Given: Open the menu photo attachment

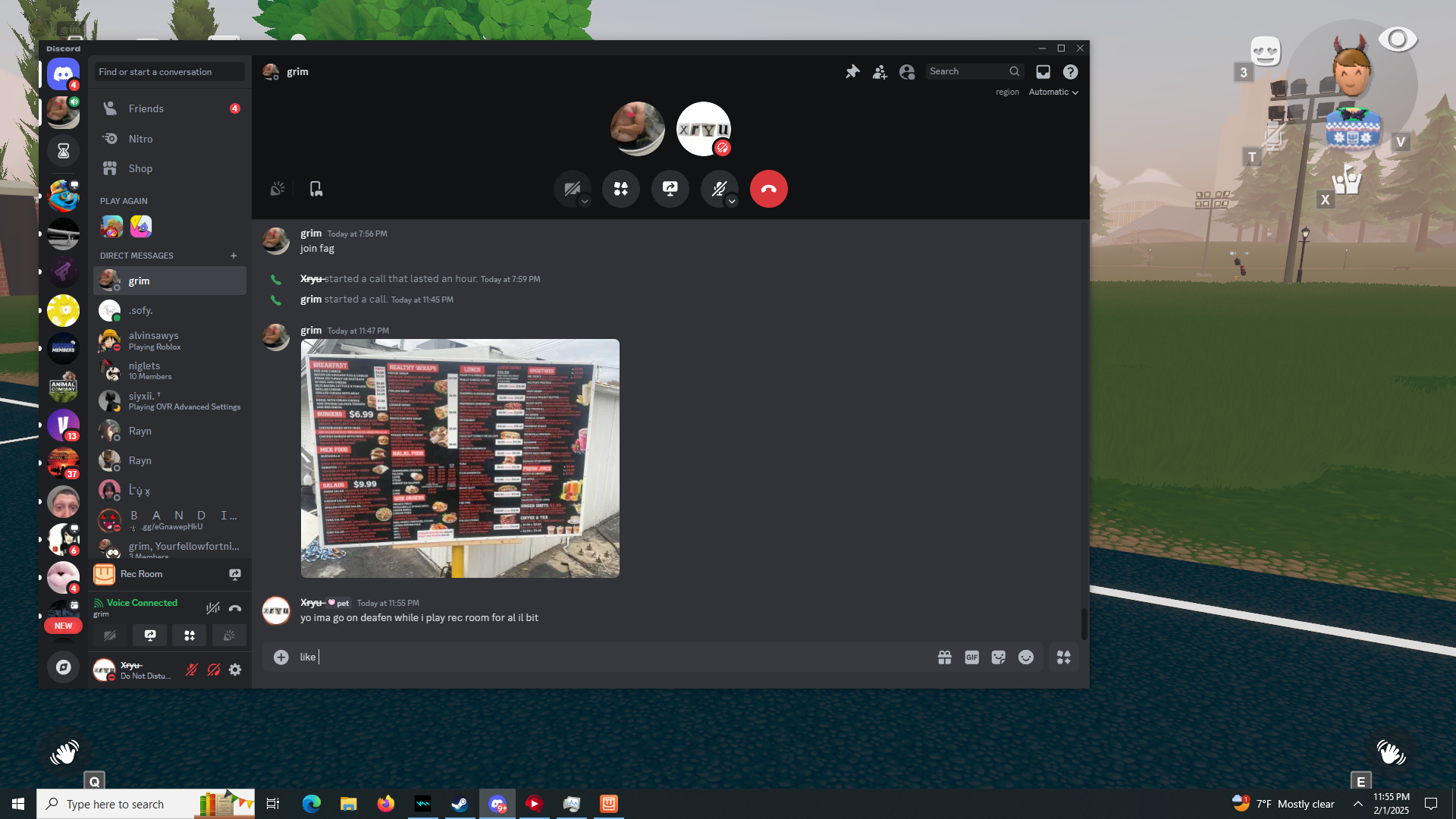Looking at the screenshot, I should pyautogui.click(x=460, y=458).
